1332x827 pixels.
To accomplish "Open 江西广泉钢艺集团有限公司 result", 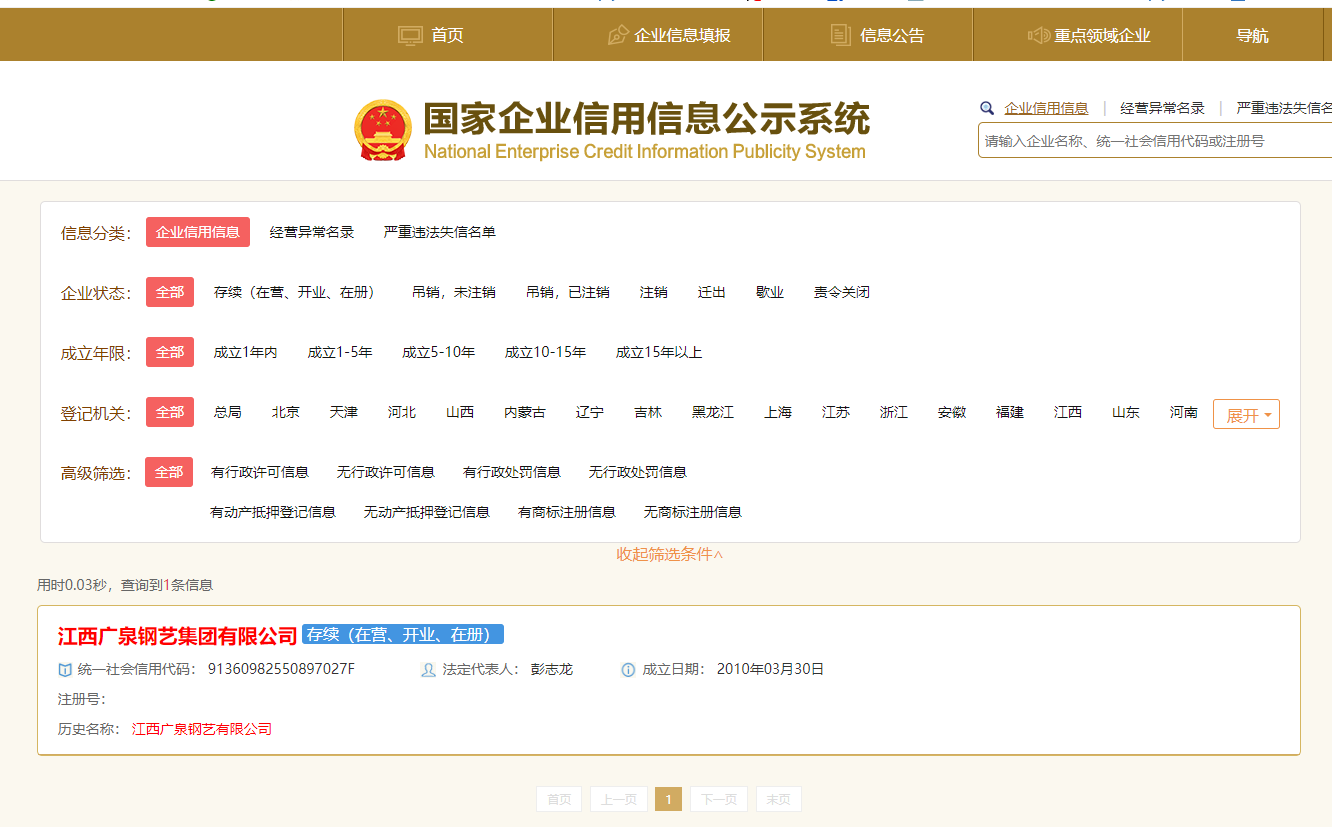I will coord(178,635).
